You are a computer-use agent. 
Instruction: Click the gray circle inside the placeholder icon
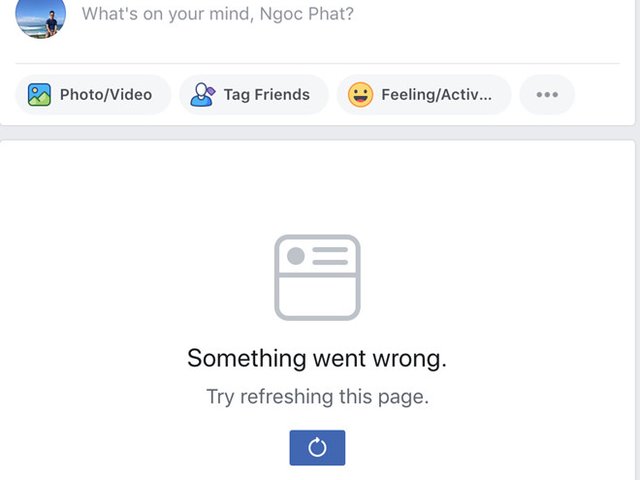point(296,256)
